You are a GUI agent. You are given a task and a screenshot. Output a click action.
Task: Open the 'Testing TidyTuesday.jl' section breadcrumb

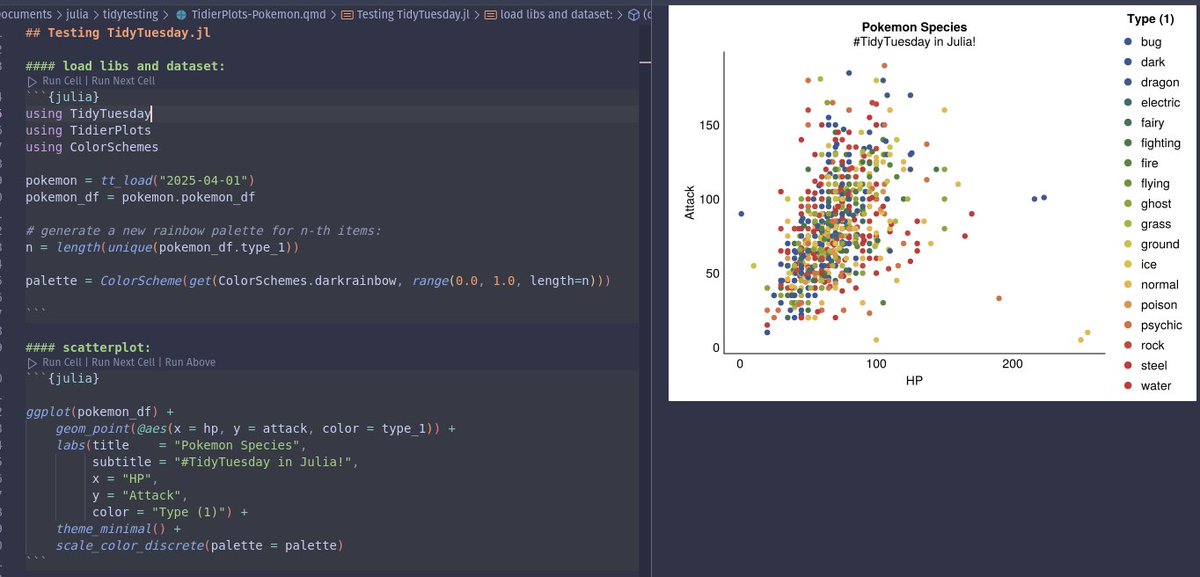[413, 15]
